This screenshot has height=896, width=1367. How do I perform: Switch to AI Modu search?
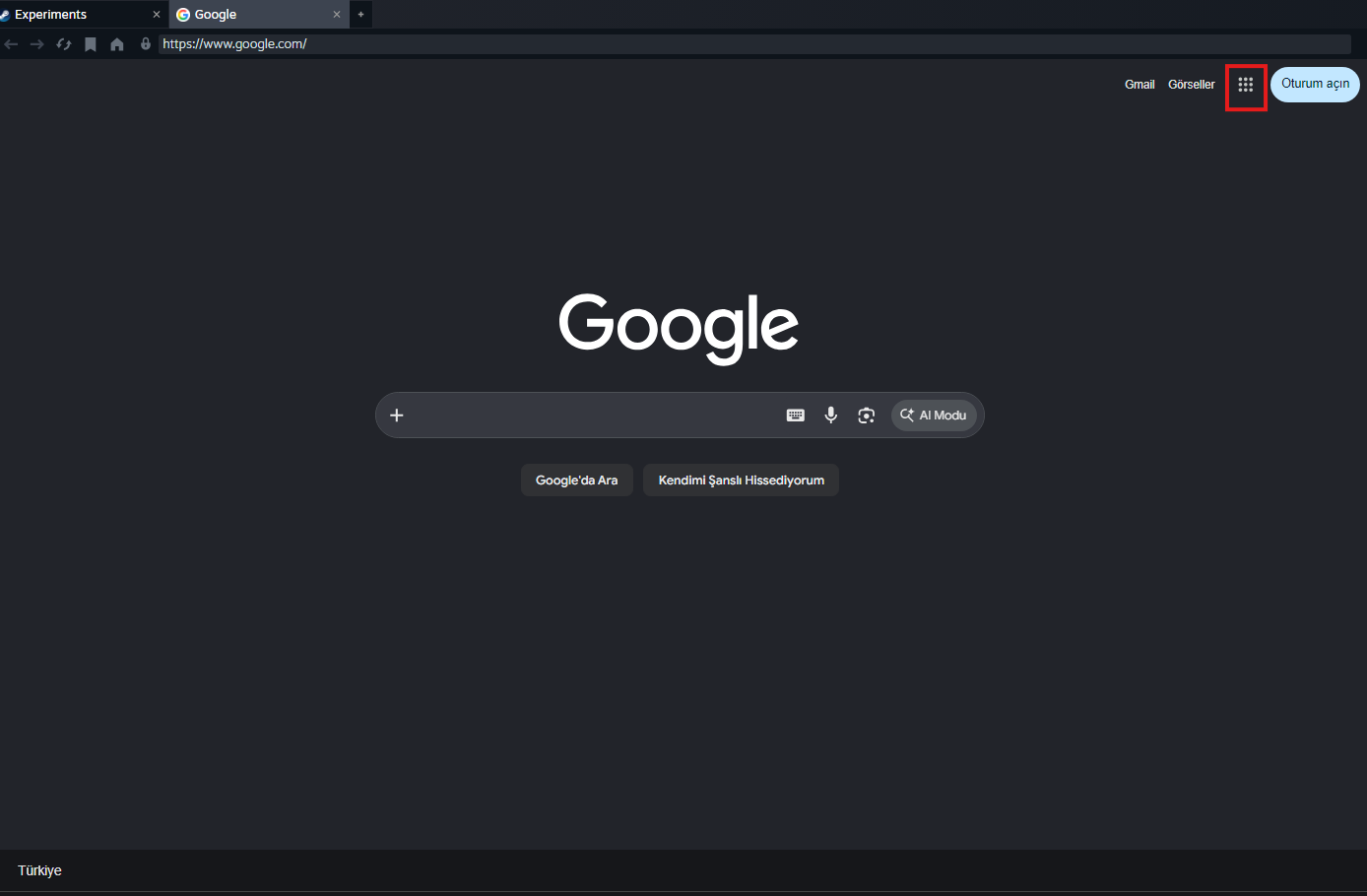coord(934,416)
